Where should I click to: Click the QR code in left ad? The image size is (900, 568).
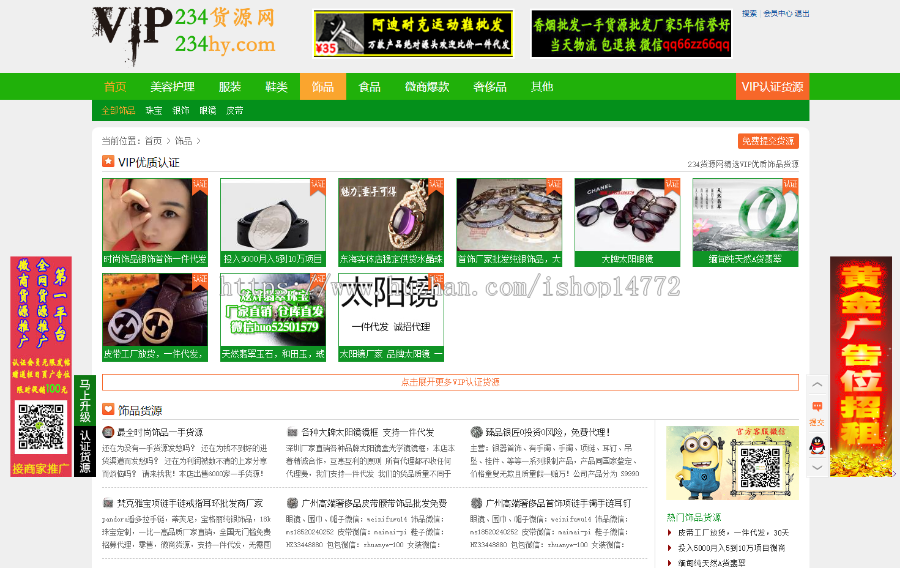(x=41, y=427)
